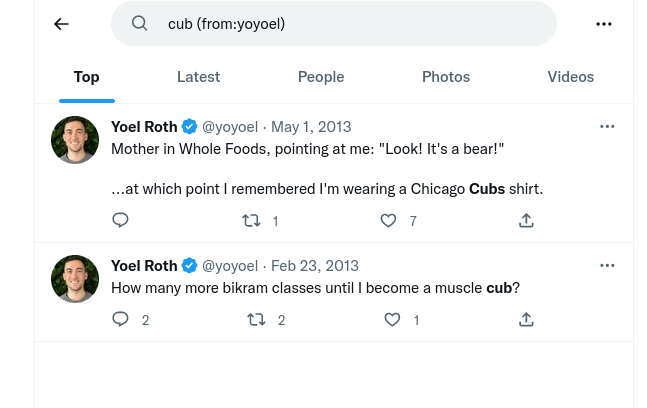Open the @yoyoel handle in first tweet
The image size is (647, 408).
pyautogui.click(x=230, y=127)
